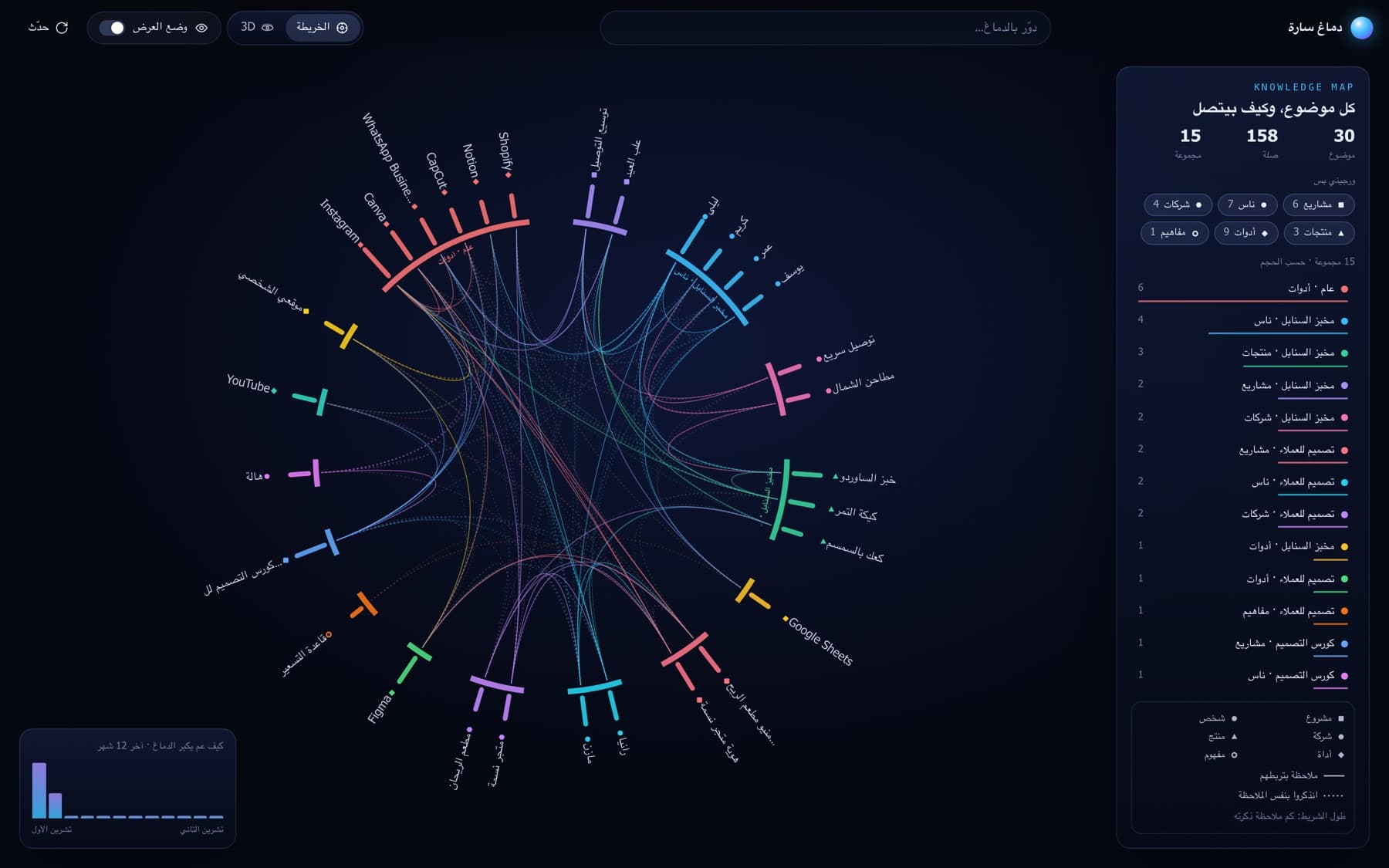
Task: Switch to the الخريطة map view tab
Action: click(x=323, y=27)
